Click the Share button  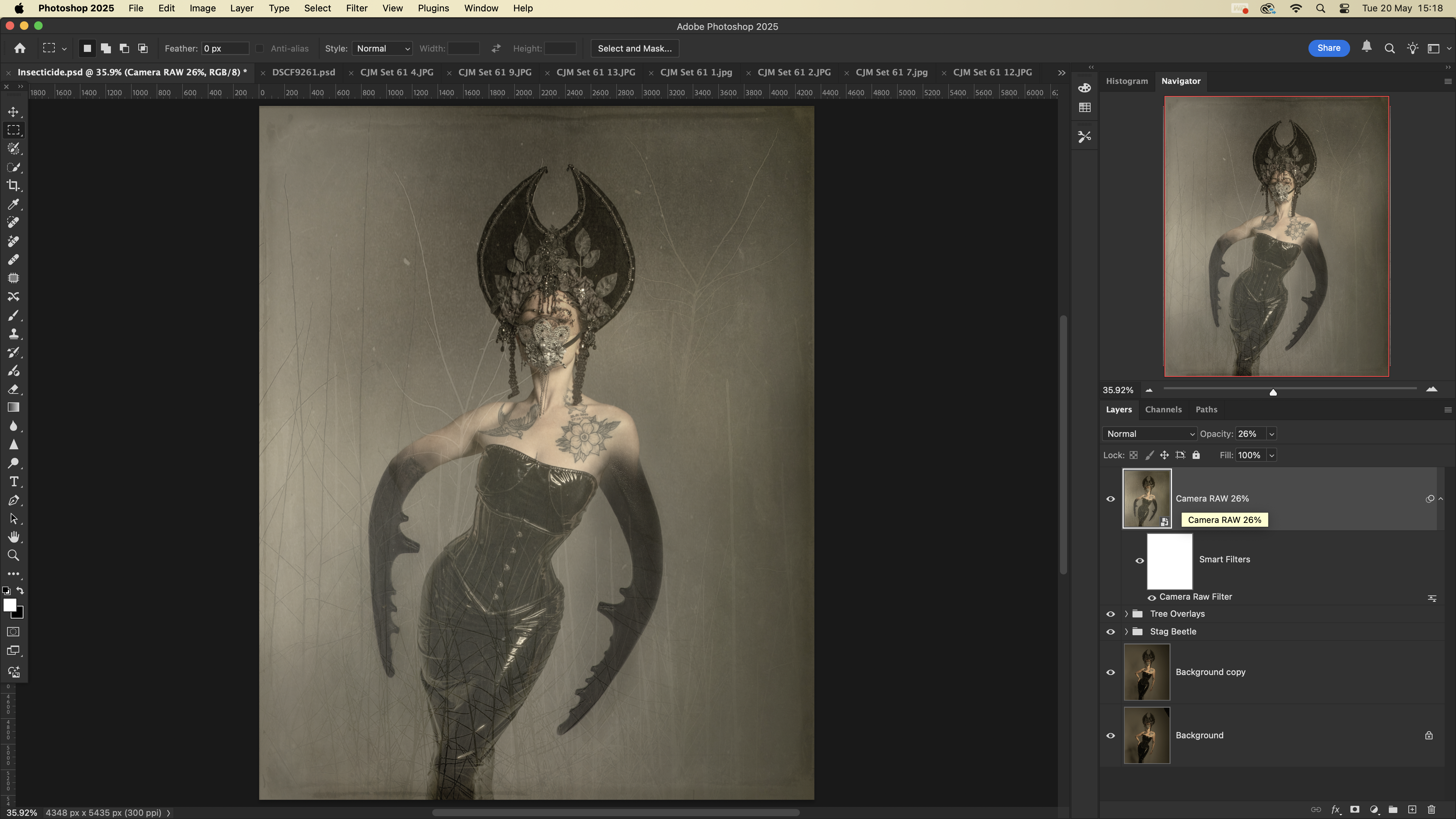pyautogui.click(x=1328, y=48)
